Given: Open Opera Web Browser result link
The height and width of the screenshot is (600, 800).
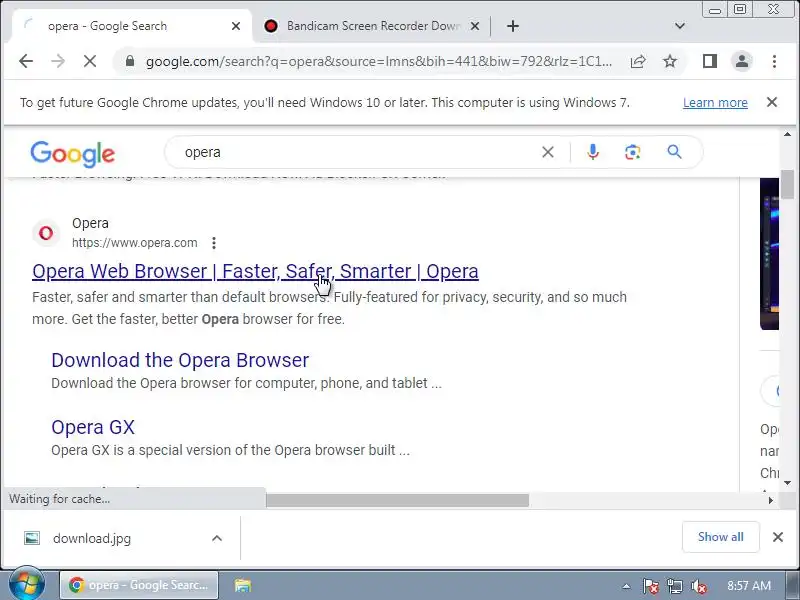Looking at the screenshot, I should tap(255, 271).
